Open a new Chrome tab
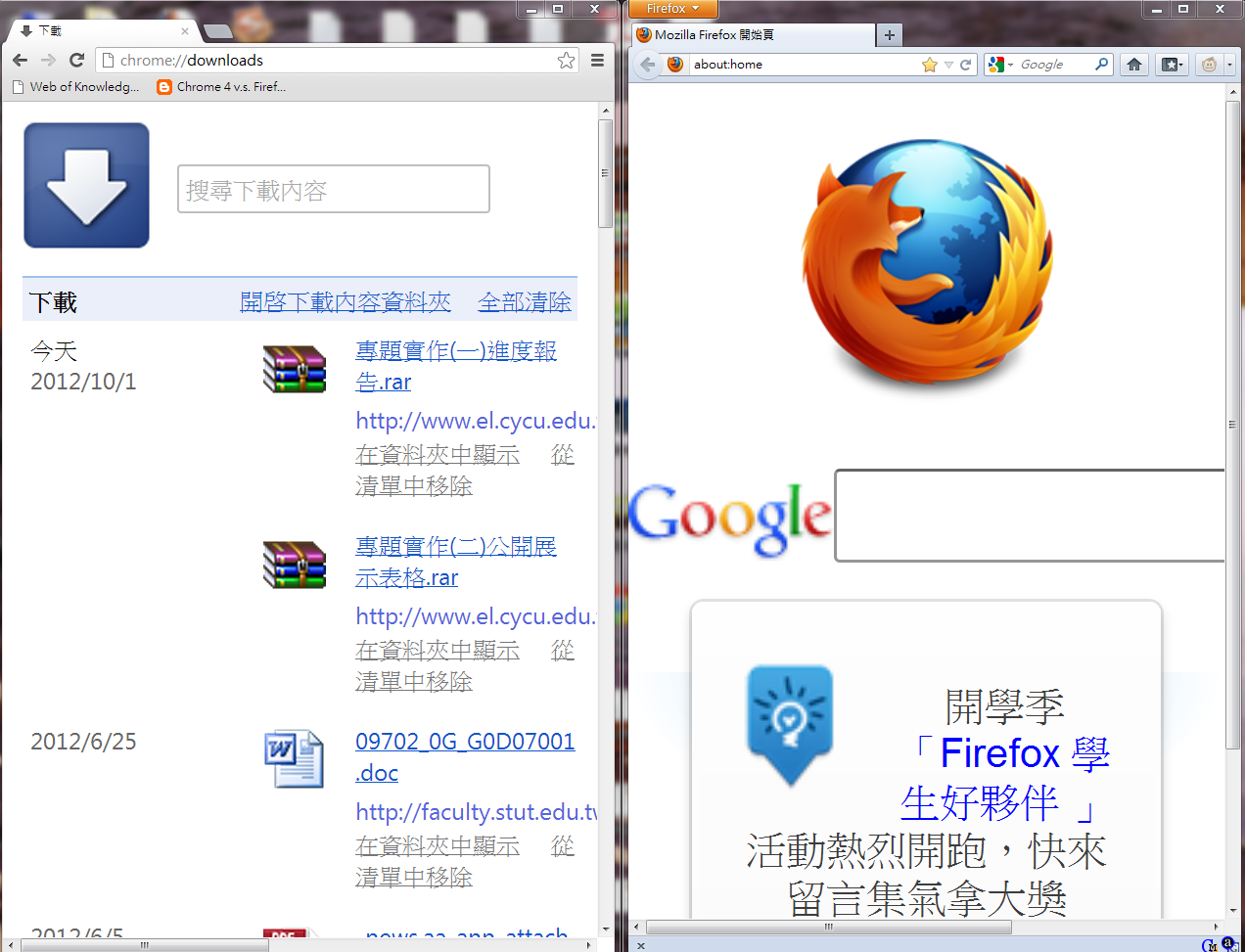The image size is (1245, 952). pos(217,32)
